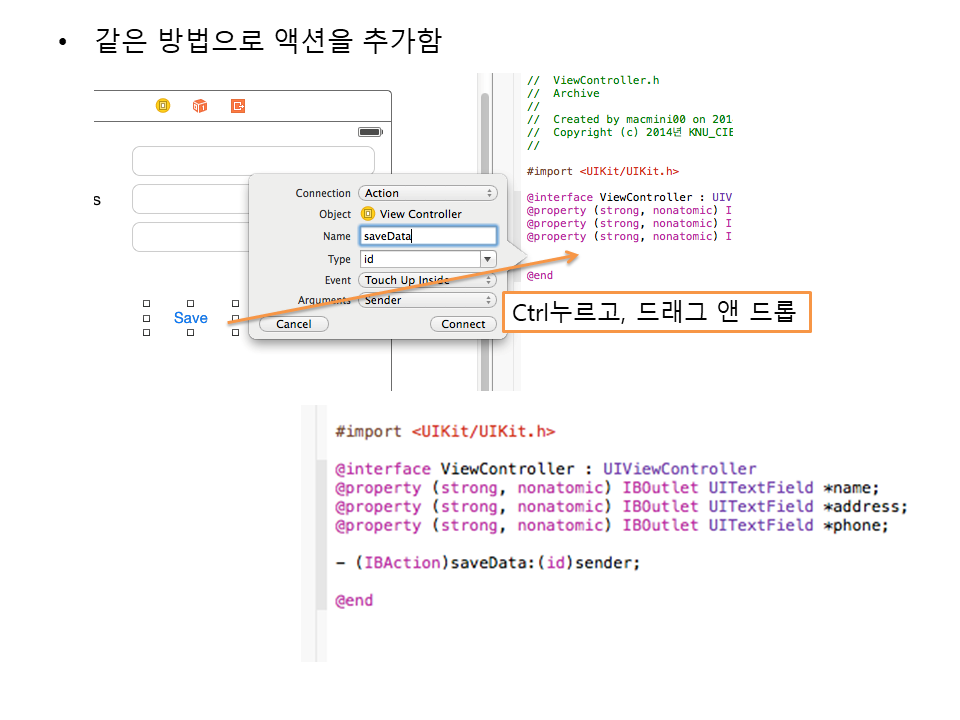Image resolution: width=960 pixels, height=720 pixels.
Task: Click the blue Save button on canvas
Action: pos(190,318)
